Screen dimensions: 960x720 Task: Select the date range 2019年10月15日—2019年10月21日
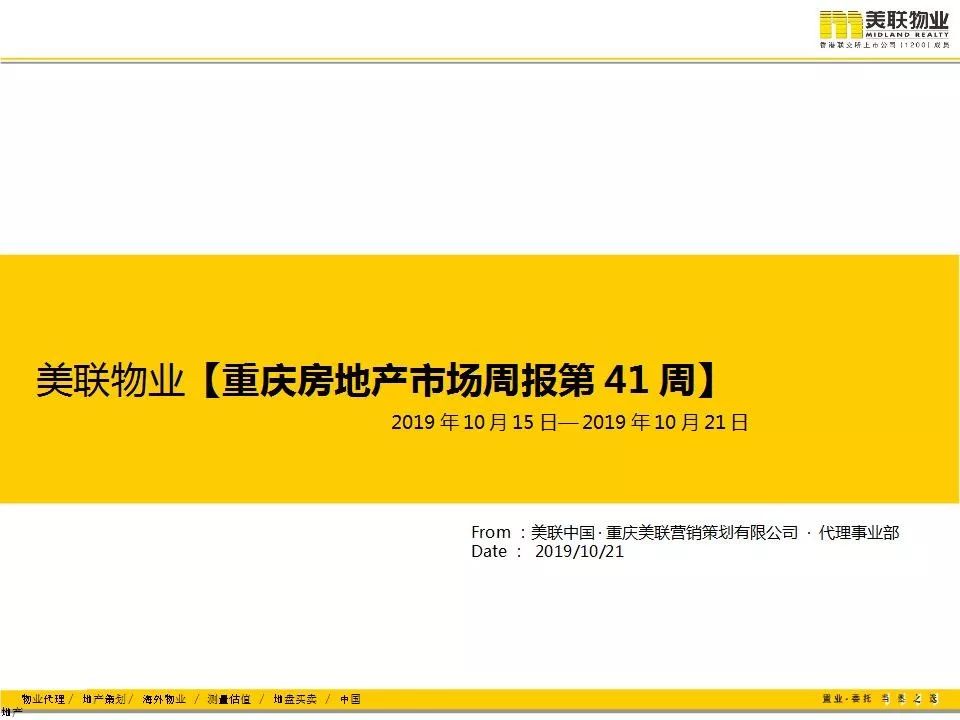click(569, 422)
